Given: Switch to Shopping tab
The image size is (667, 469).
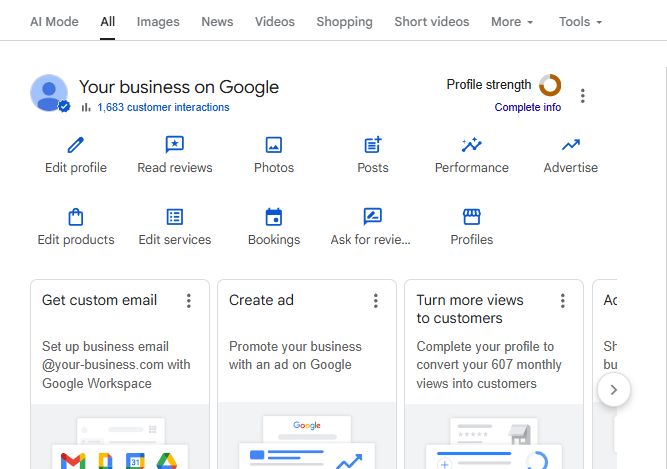Looking at the screenshot, I should tap(344, 22).
